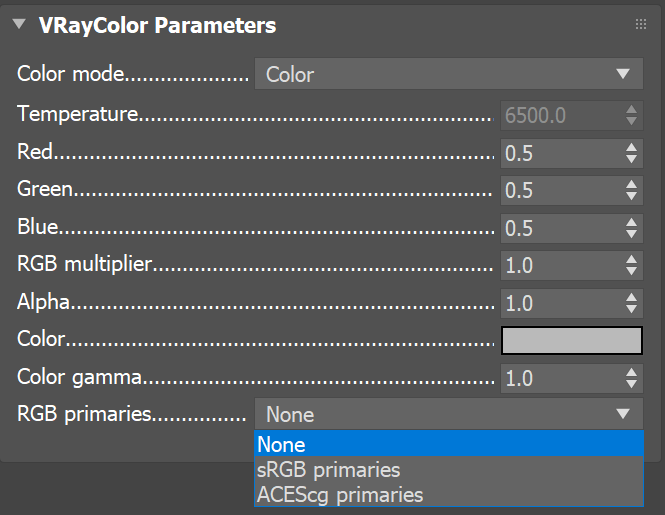The height and width of the screenshot is (515, 665).
Task: Open the Color swatch picker
Action: [572, 340]
